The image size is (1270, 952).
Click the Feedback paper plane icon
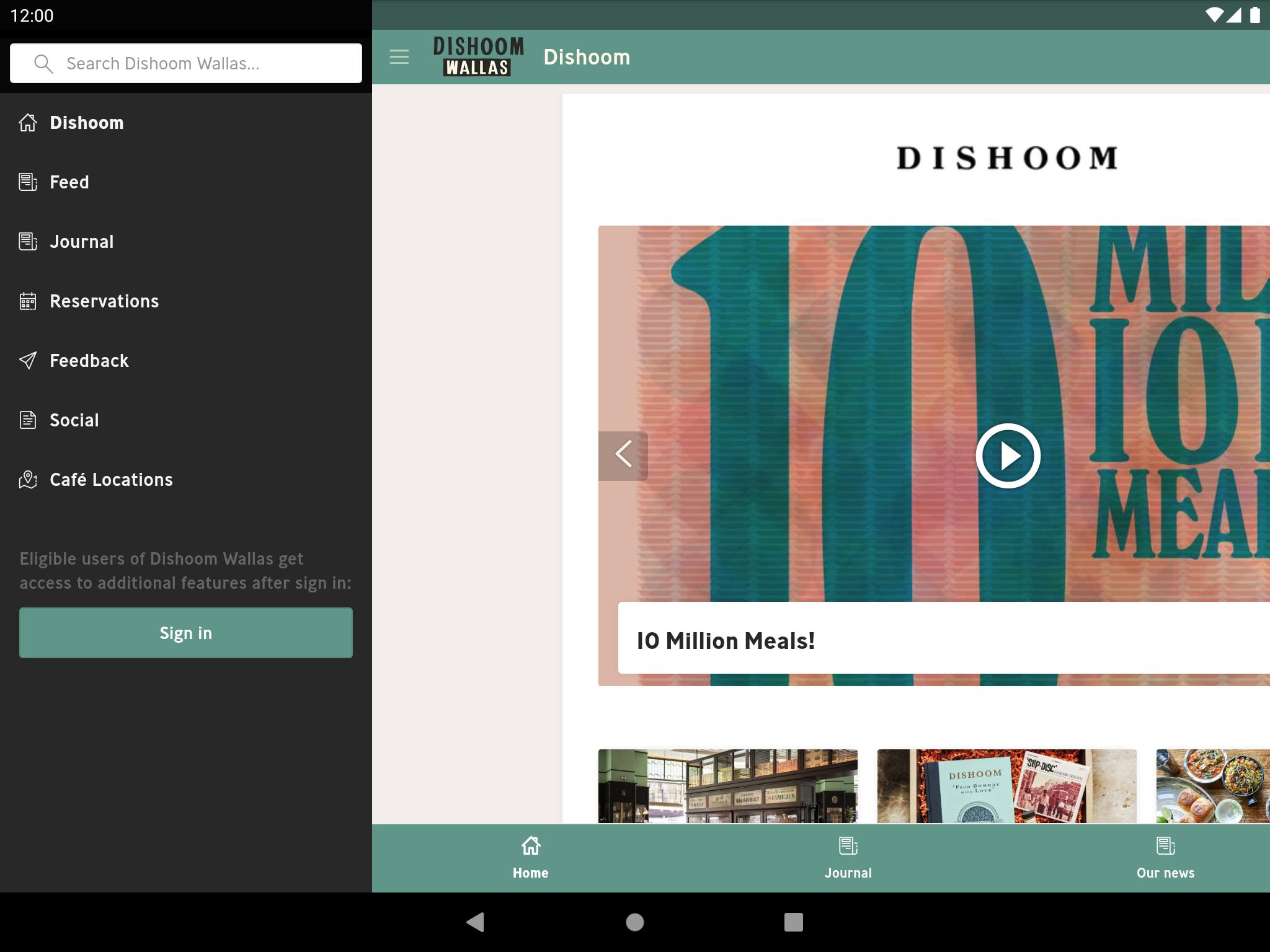point(28,361)
